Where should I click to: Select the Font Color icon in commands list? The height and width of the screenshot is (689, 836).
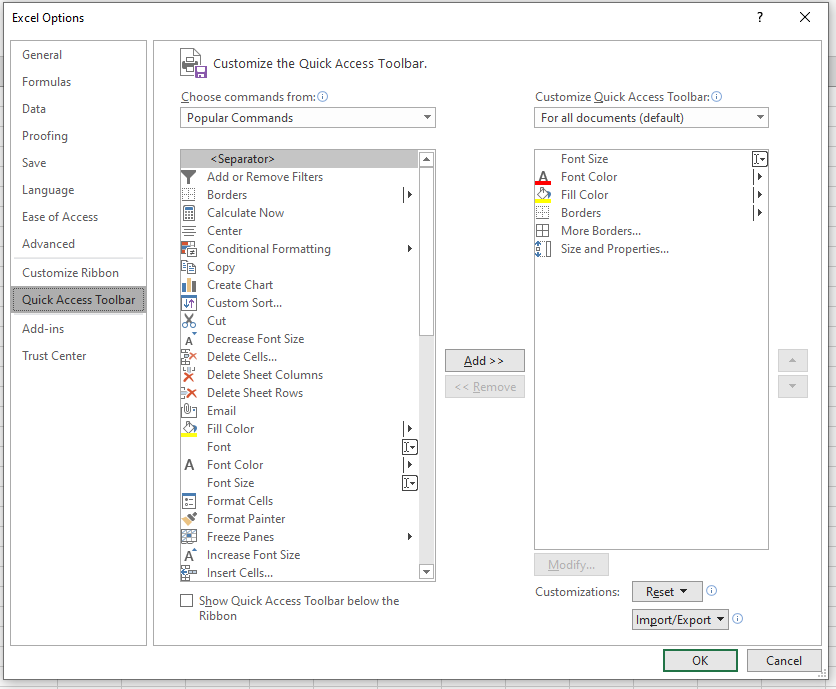pyautogui.click(x=189, y=465)
